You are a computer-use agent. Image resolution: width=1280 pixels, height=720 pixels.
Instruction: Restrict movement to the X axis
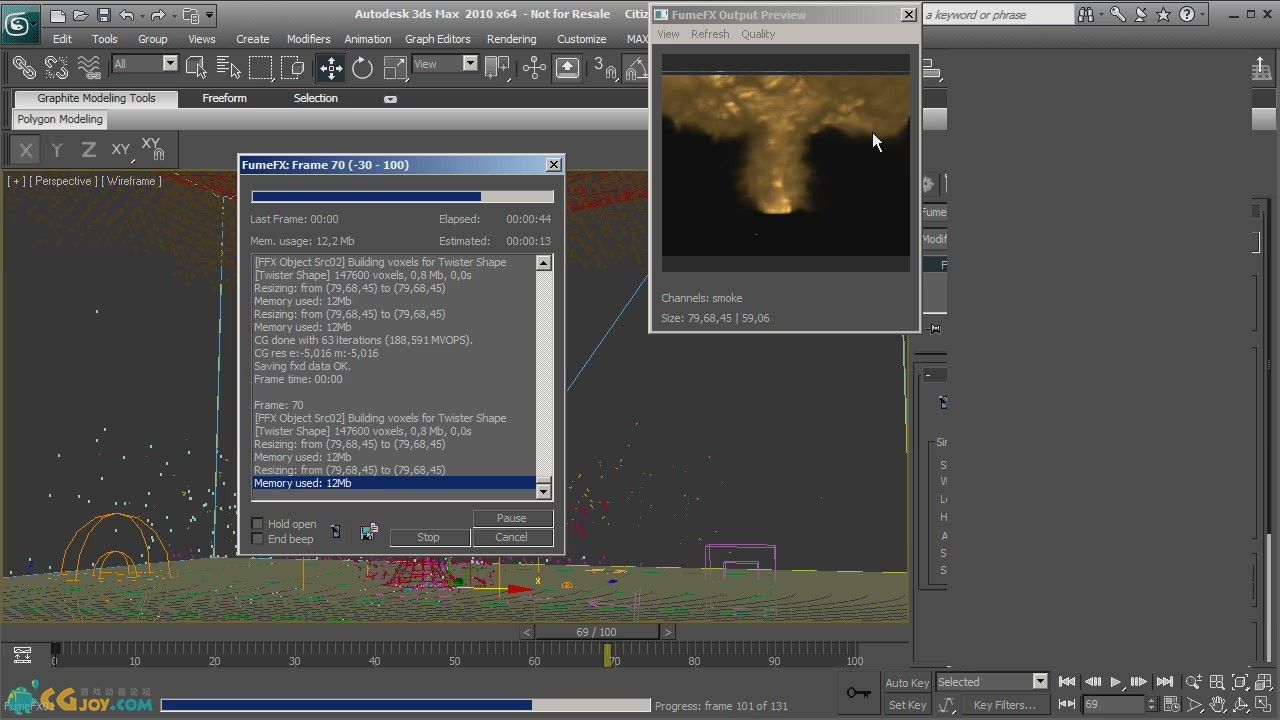click(x=26, y=150)
